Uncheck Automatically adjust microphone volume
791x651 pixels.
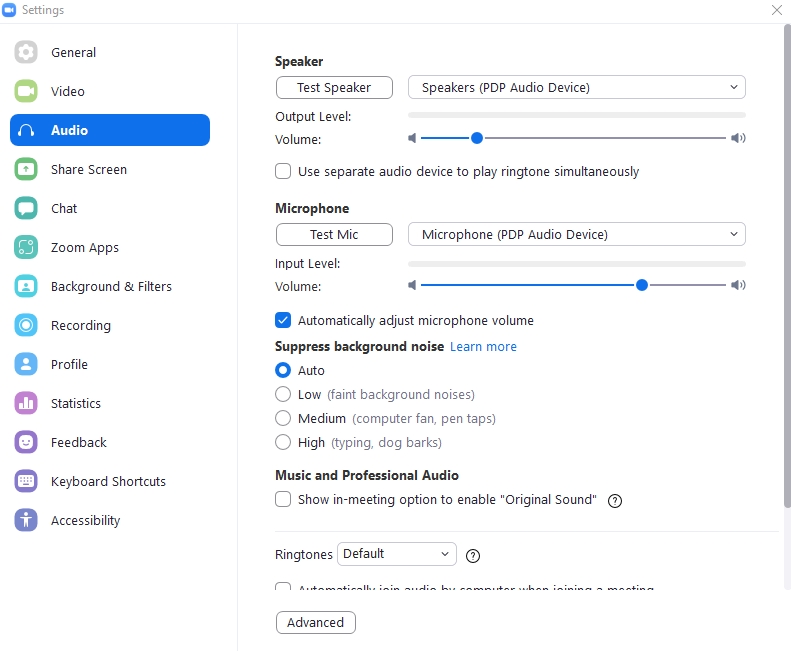pos(283,321)
